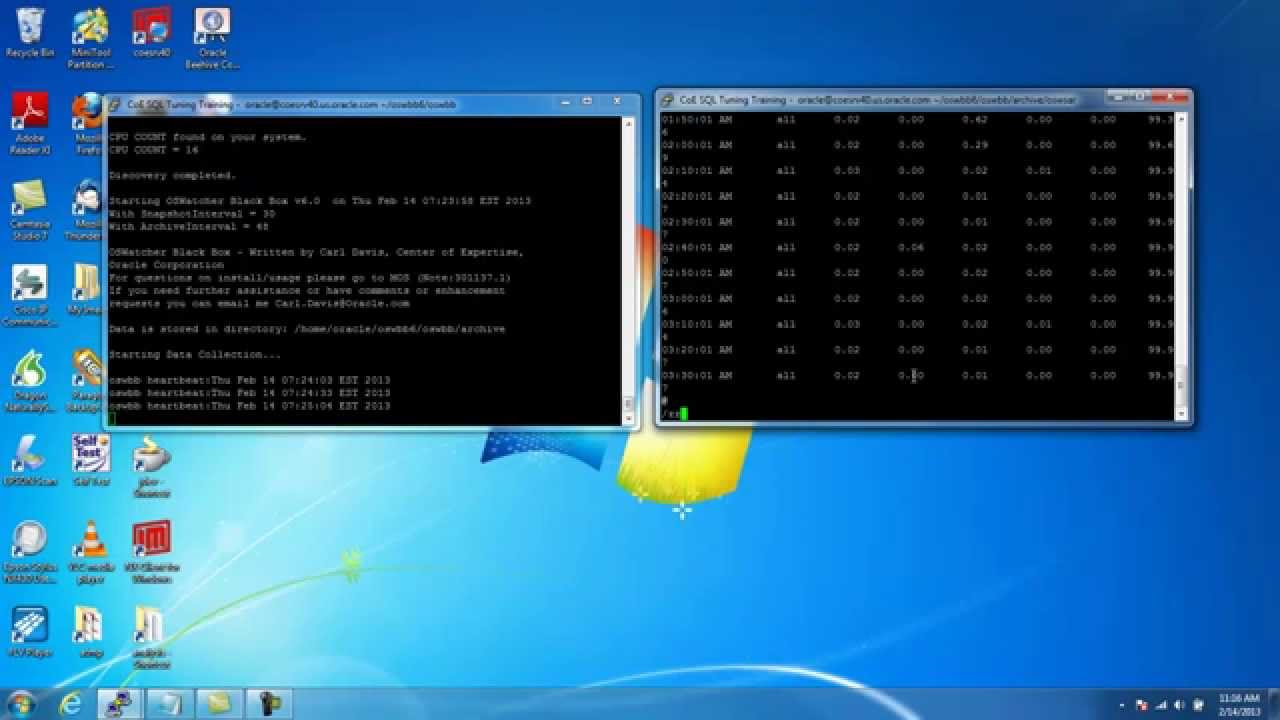Open the backup football-icon desktop shortcut
Image resolution: width=1280 pixels, height=720 pixels.
(x=88, y=381)
